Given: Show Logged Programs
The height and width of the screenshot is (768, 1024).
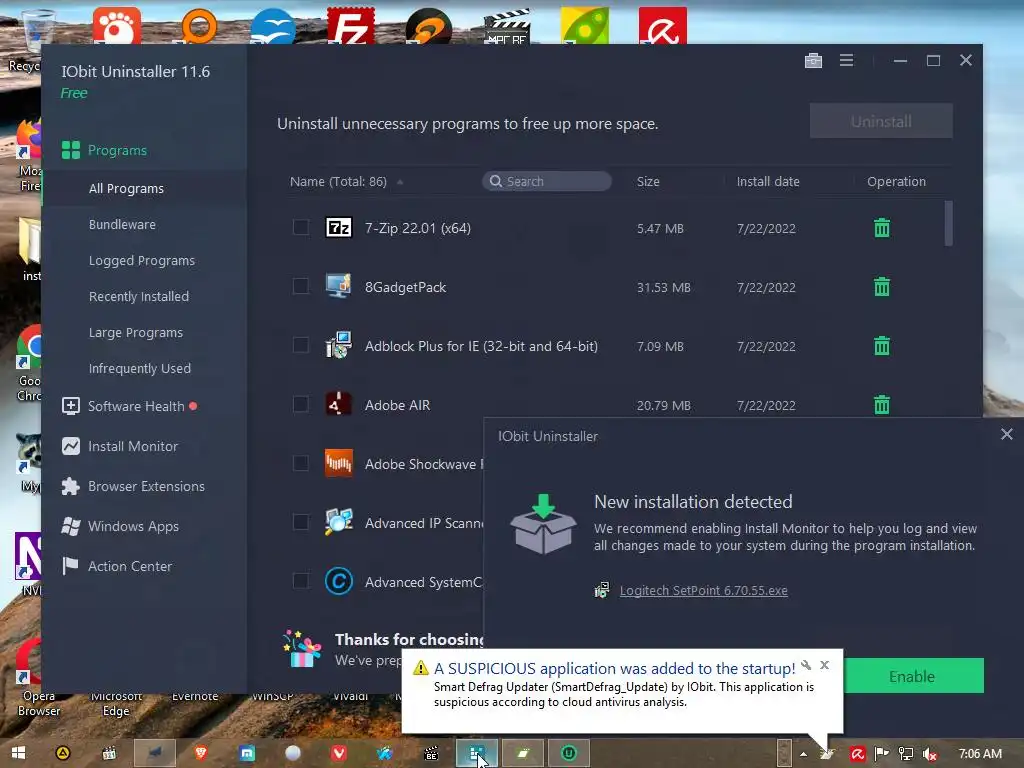Looking at the screenshot, I should pyautogui.click(x=142, y=261).
